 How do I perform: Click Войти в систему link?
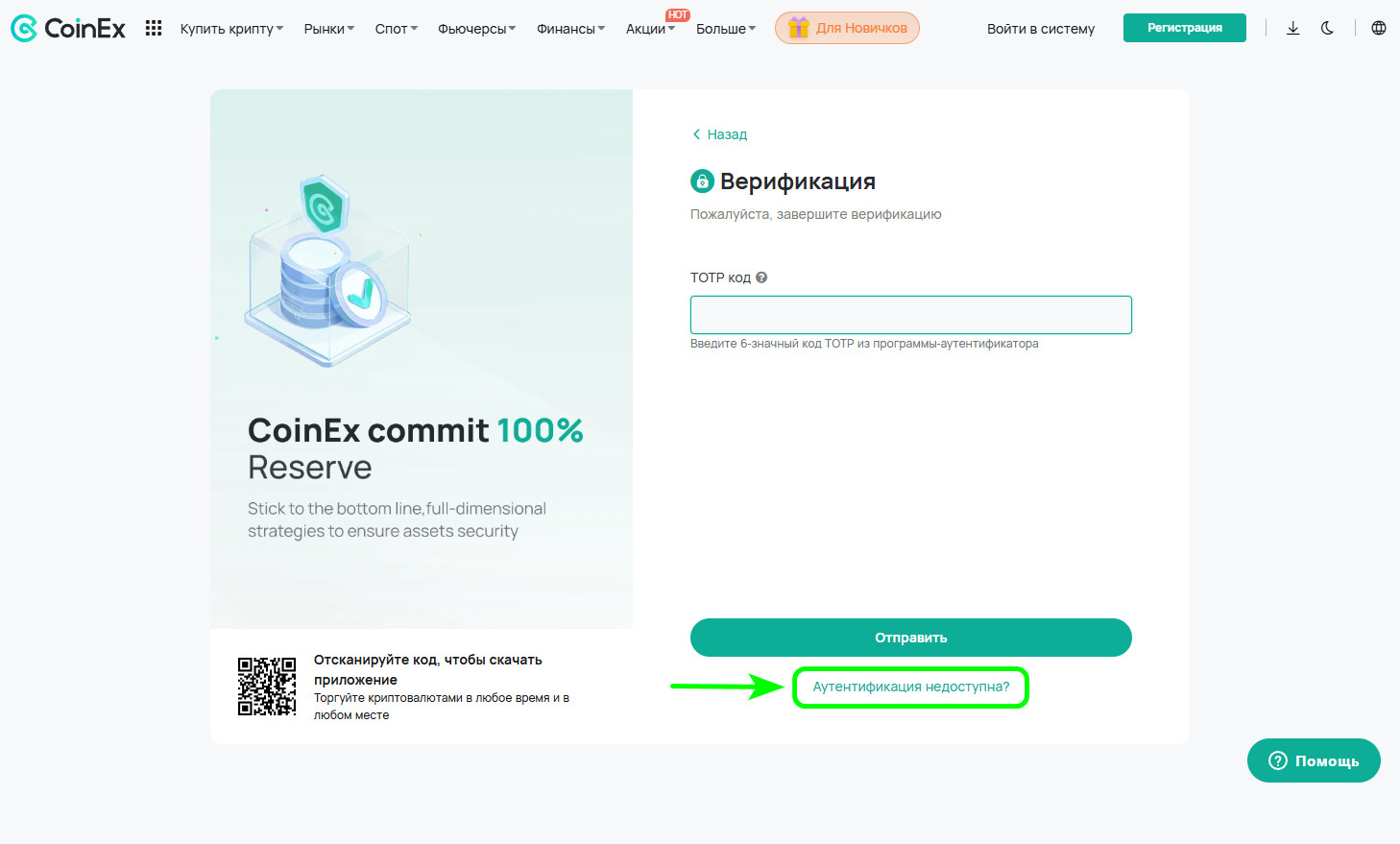point(1041,29)
